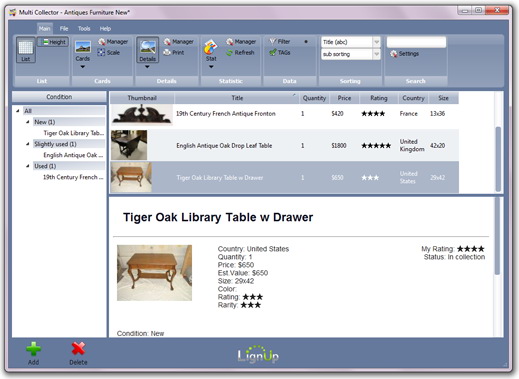Switch to List view
This screenshot has height=379, width=519.
point(26,50)
